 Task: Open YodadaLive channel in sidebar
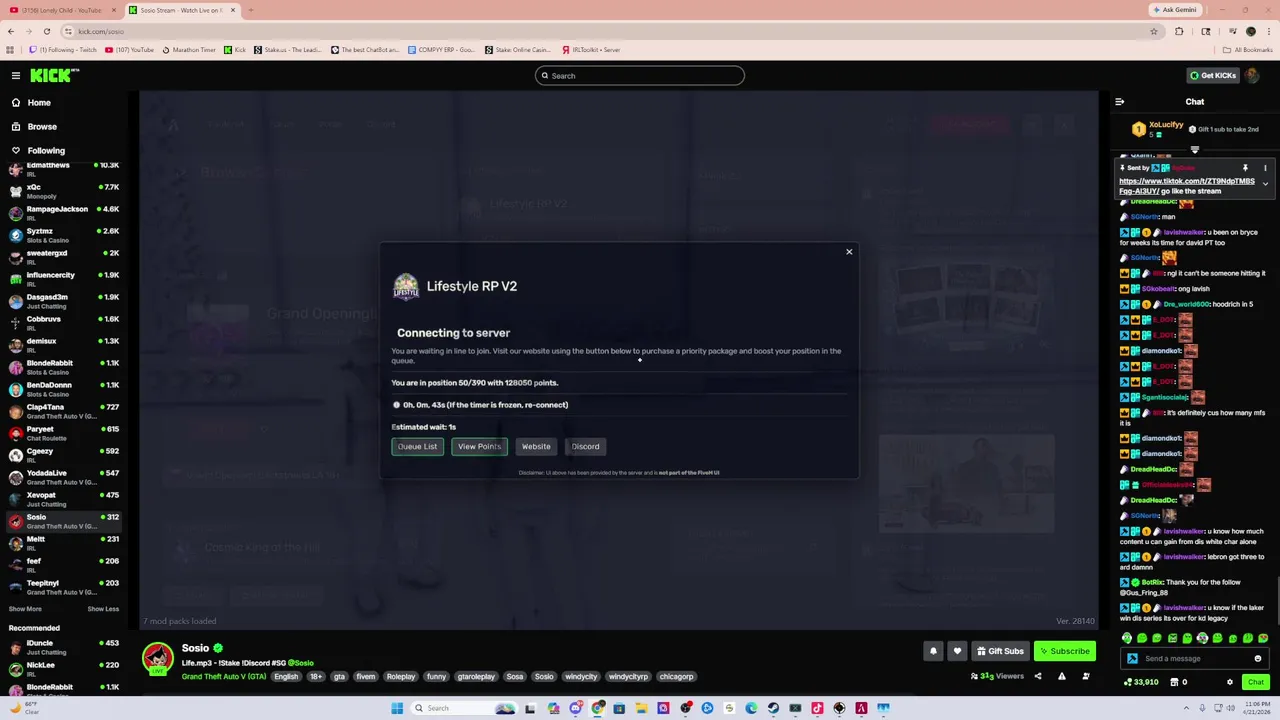click(x=62, y=477)
